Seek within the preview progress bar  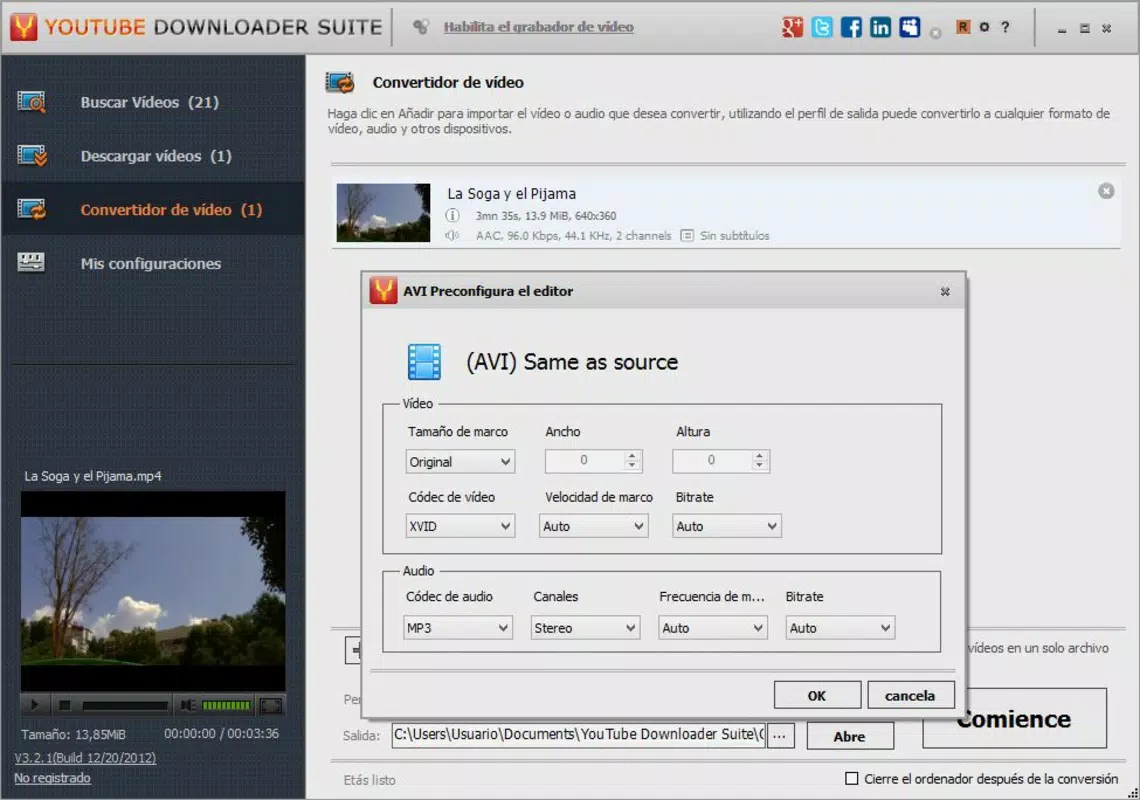click(125, 705)
